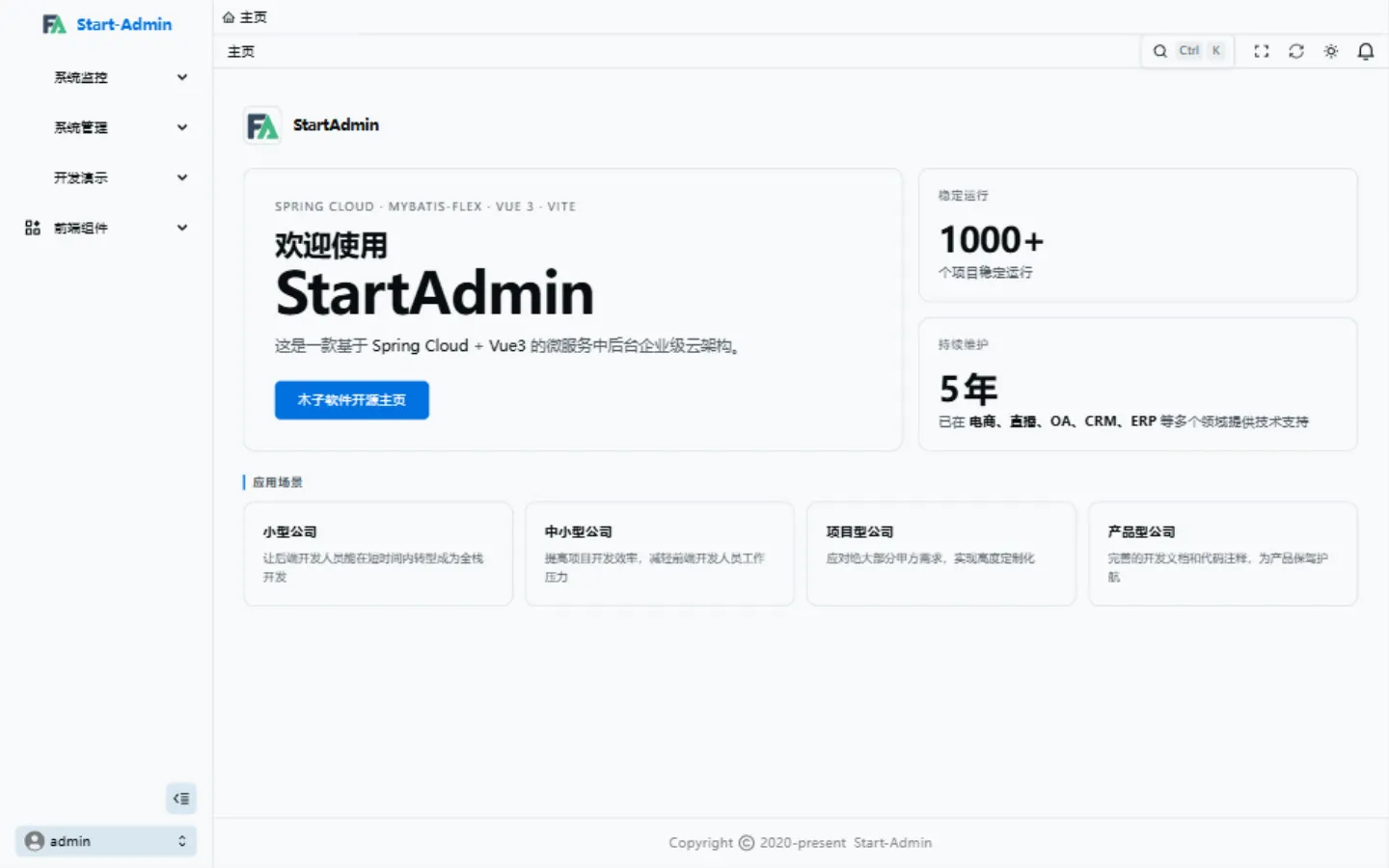Viewport: 1389px width, 868px height.
Task: Click the StartAdmin FA logo on the page
Action: 262,125
